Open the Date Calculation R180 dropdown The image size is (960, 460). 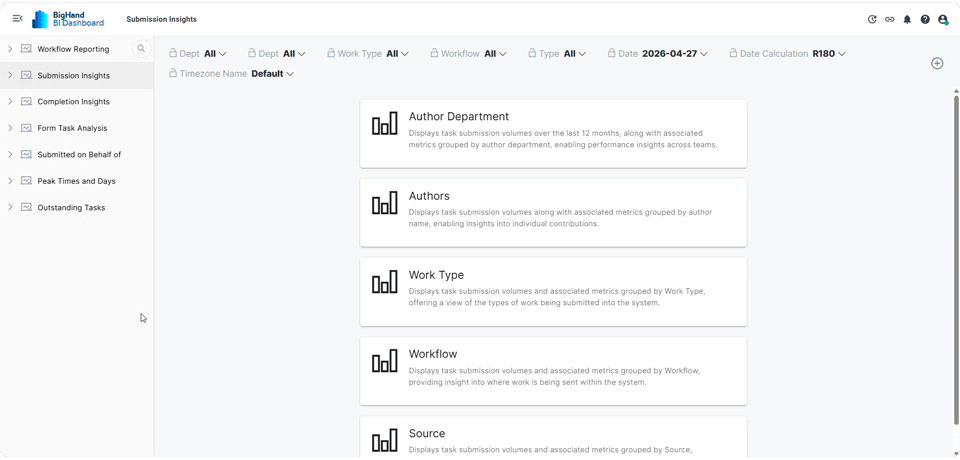click(x=829, y=54)
